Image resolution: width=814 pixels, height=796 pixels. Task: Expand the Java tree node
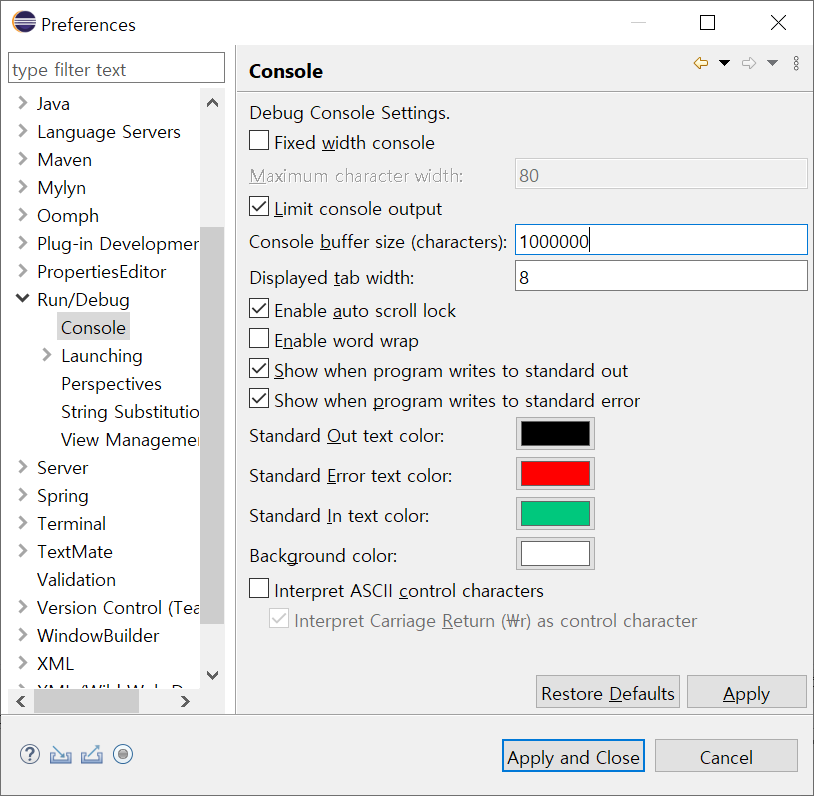[x=22, y=103]
